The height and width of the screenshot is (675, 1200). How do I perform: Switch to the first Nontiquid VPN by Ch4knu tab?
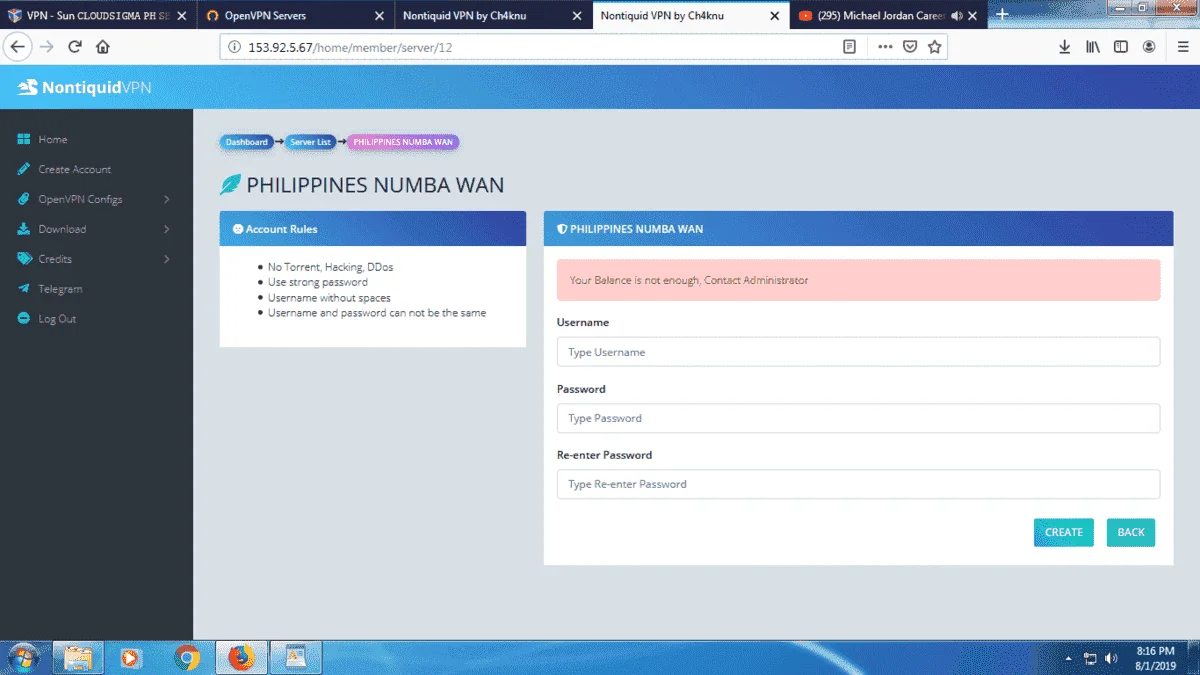point(492,16)
